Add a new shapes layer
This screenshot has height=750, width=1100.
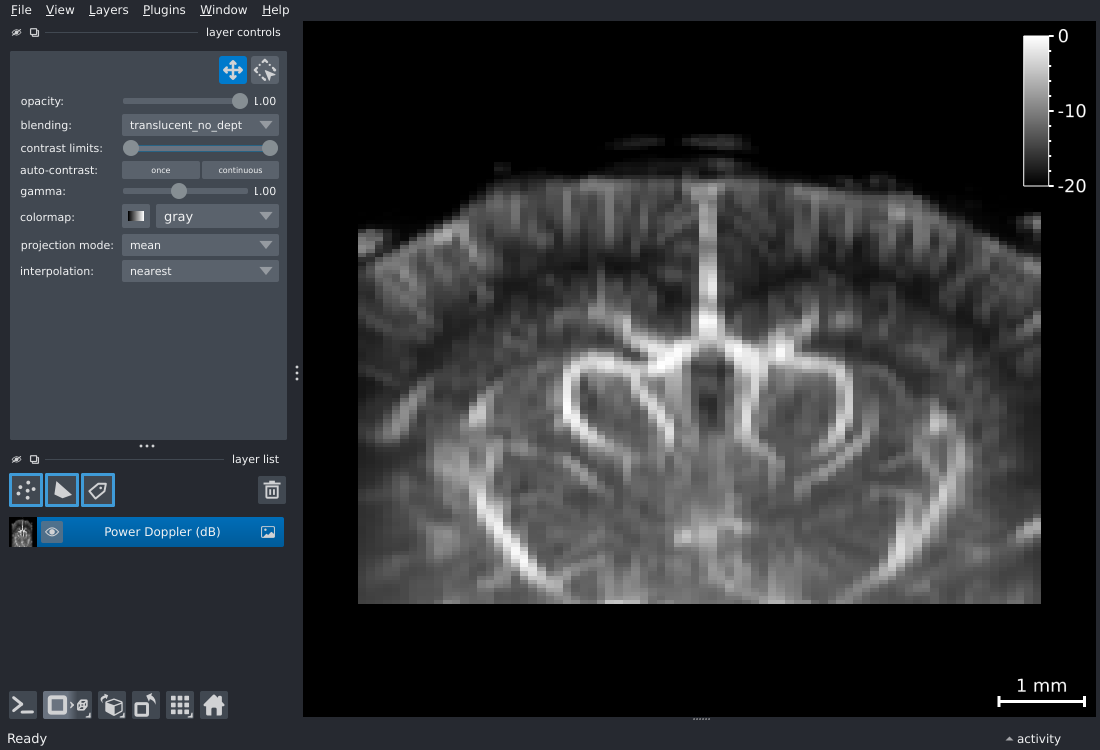point(62,490)
